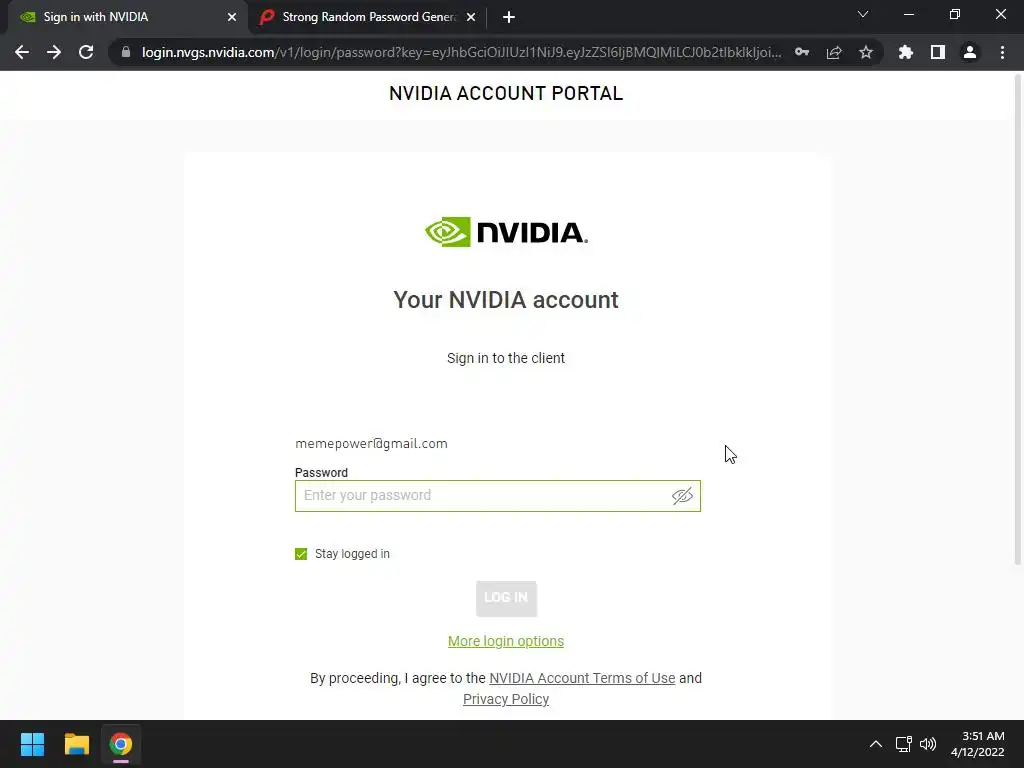1024x768 pixels.
Task: Click the Chrome taskbar icon
Action: tap(121, 744)
